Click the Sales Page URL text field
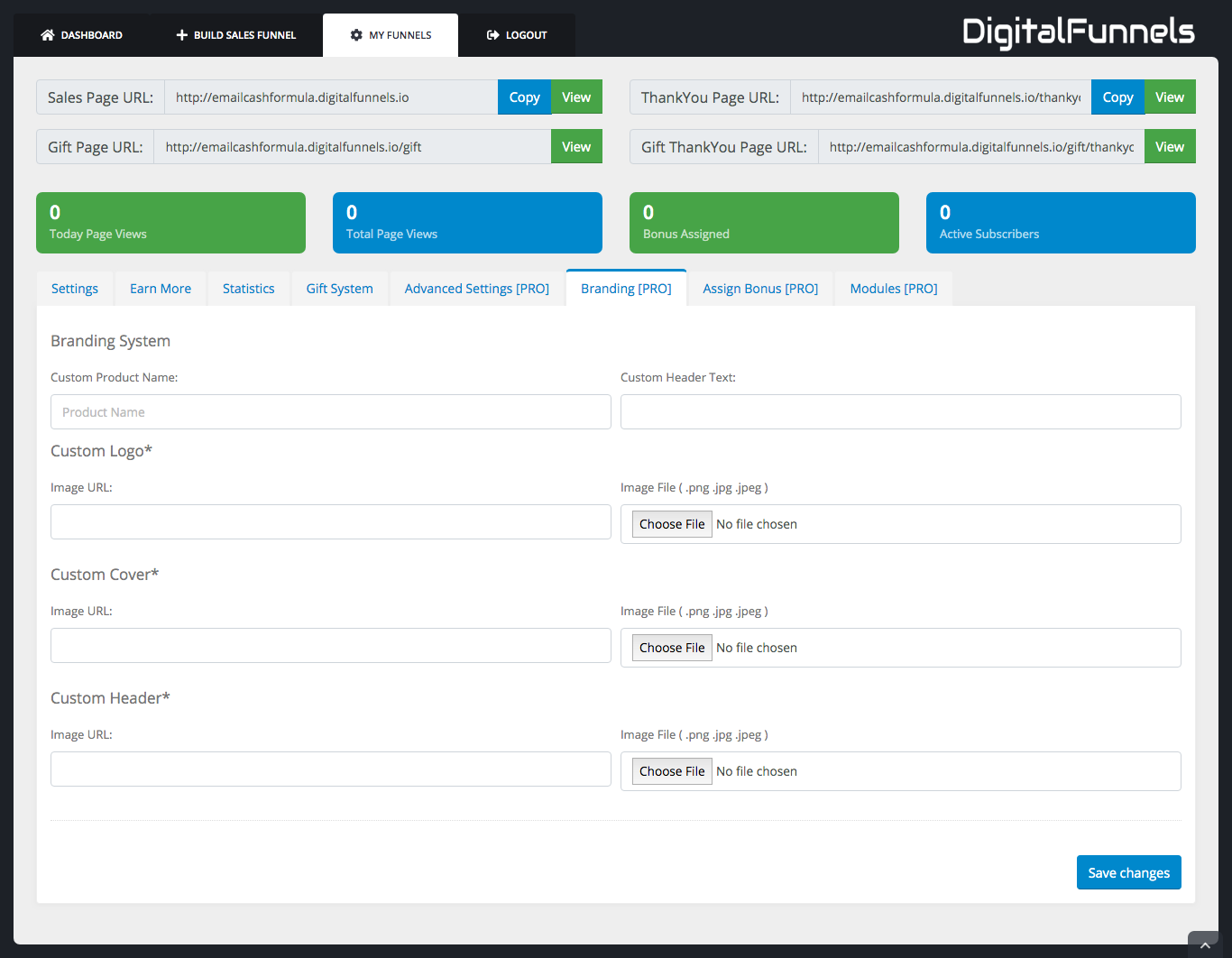 pyautogui.click(x=331, y=97)
